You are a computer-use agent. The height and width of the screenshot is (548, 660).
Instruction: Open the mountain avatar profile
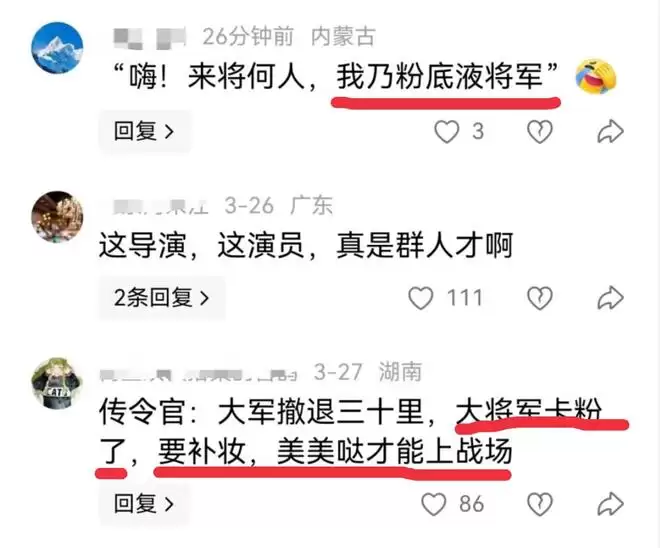coord(57,48)
